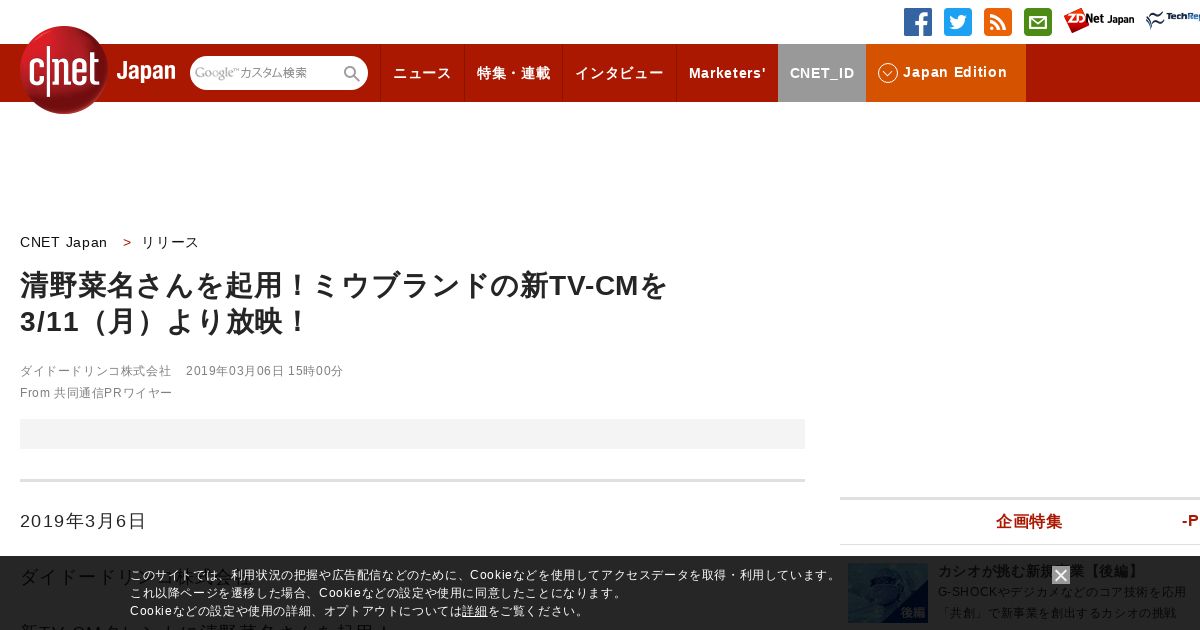This screenshot has height=630, width=1200.
Task: Open 詳細 link in cookie notice
Action: point(475,611)
